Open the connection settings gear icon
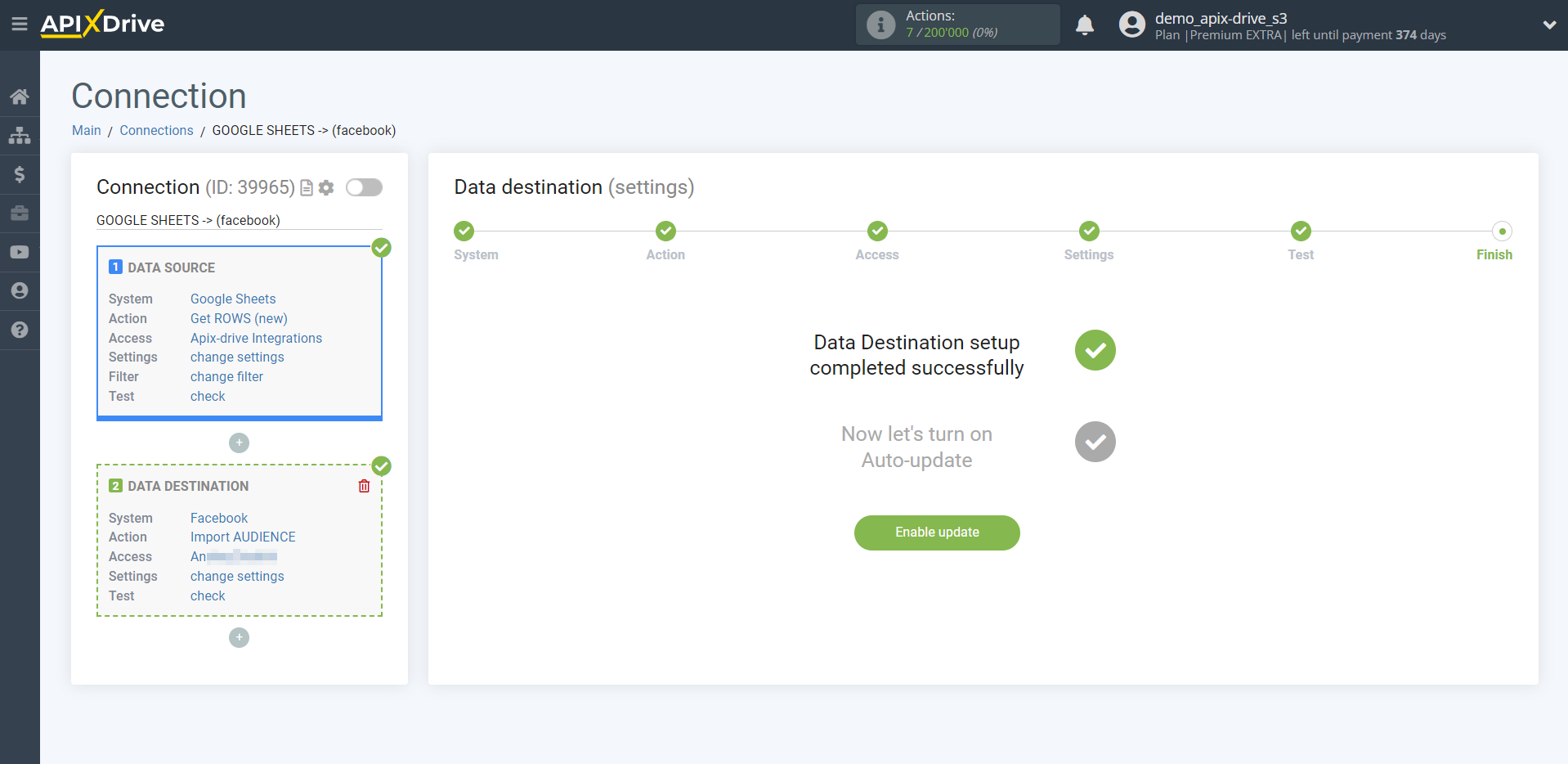This screenshot has width=1568, height=764. pyautogui.click(x=326, y=188)
